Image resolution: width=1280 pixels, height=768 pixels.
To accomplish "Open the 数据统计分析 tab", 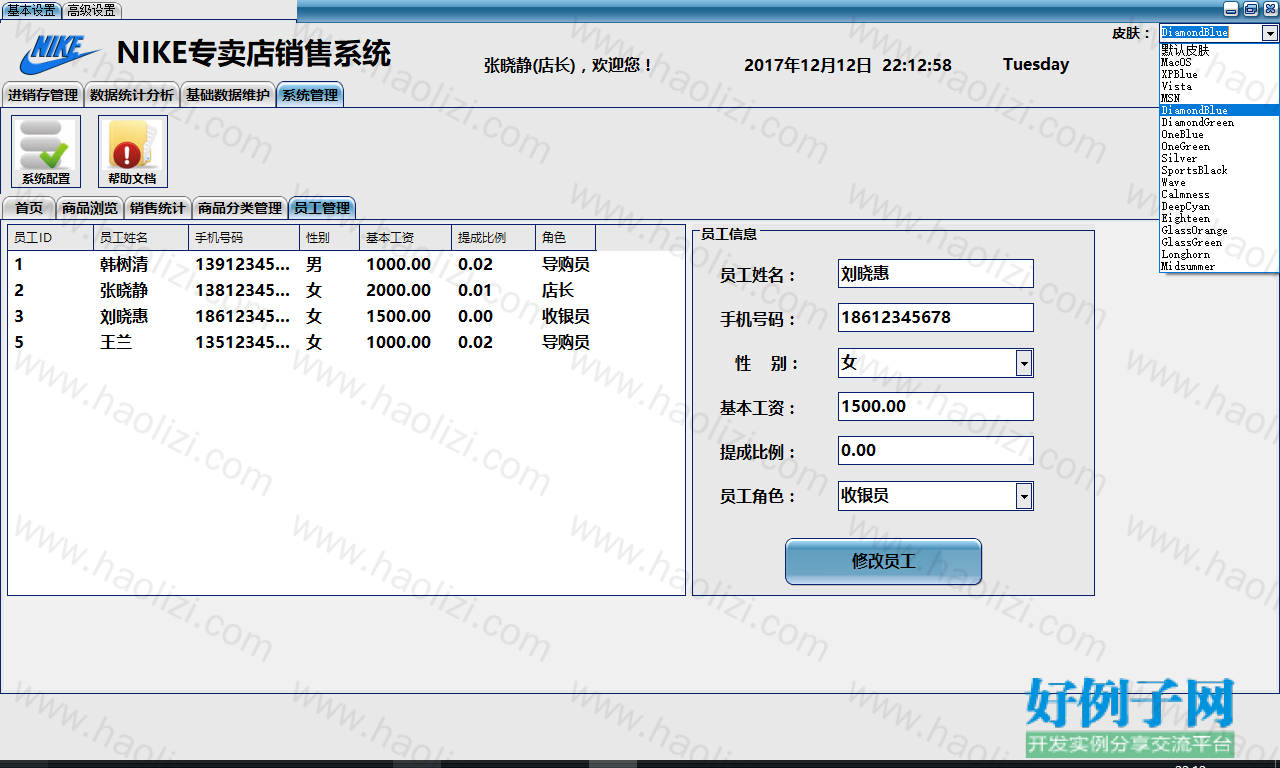I will 132,95.
